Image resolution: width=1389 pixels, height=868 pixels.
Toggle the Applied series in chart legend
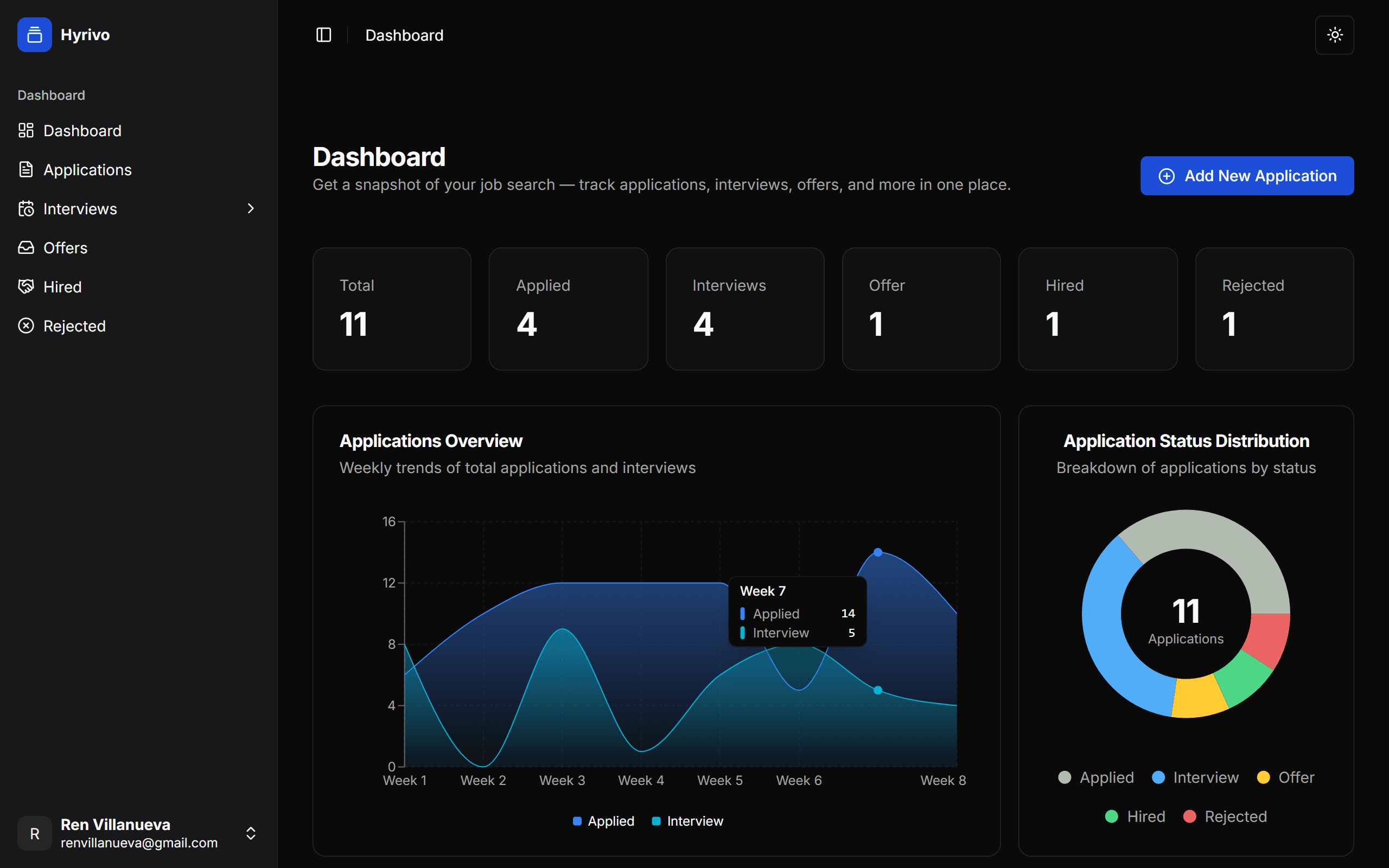pyautogui.click(x=603, y=821)
